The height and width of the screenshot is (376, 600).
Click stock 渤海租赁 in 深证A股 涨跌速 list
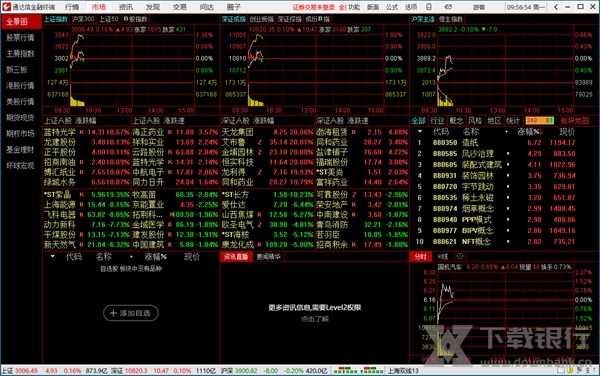coord(332,132)
